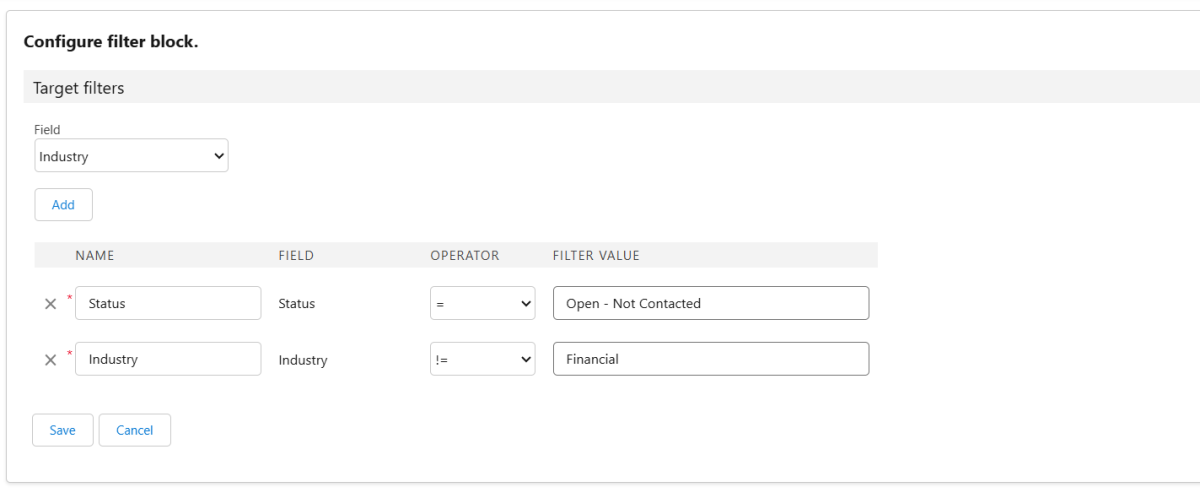The height and width of the screenshot is (498, 1200).
Task: Click the NAME column header
Action: 95,256
